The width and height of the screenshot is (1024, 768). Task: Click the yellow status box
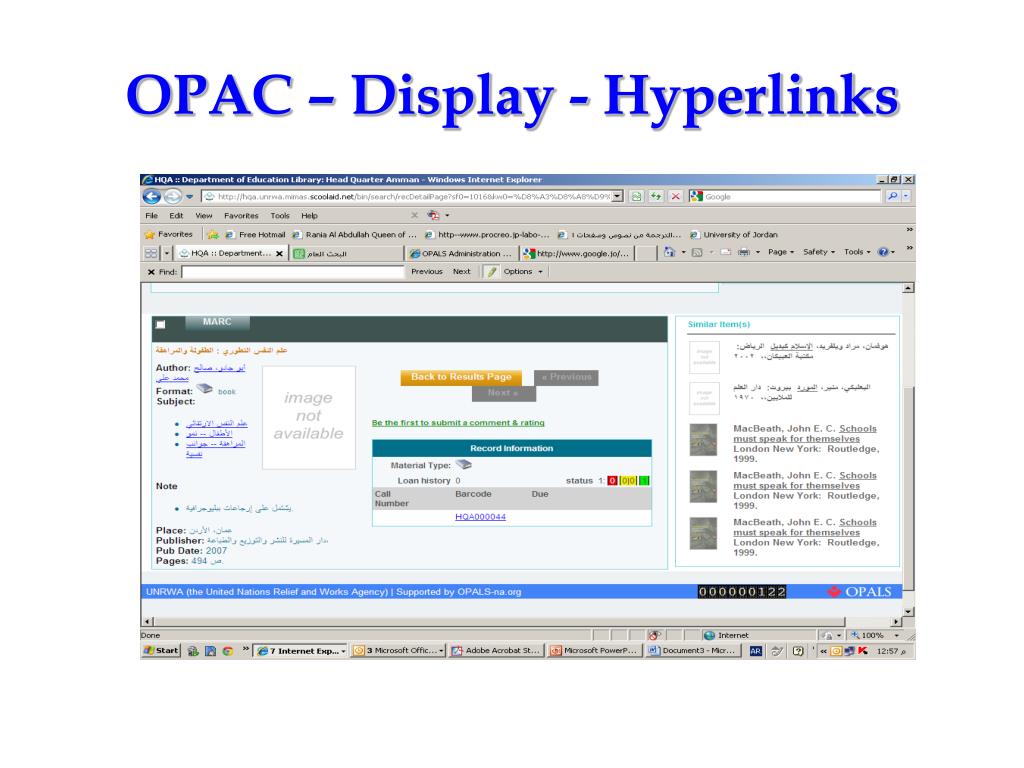[x=628, y=481]
